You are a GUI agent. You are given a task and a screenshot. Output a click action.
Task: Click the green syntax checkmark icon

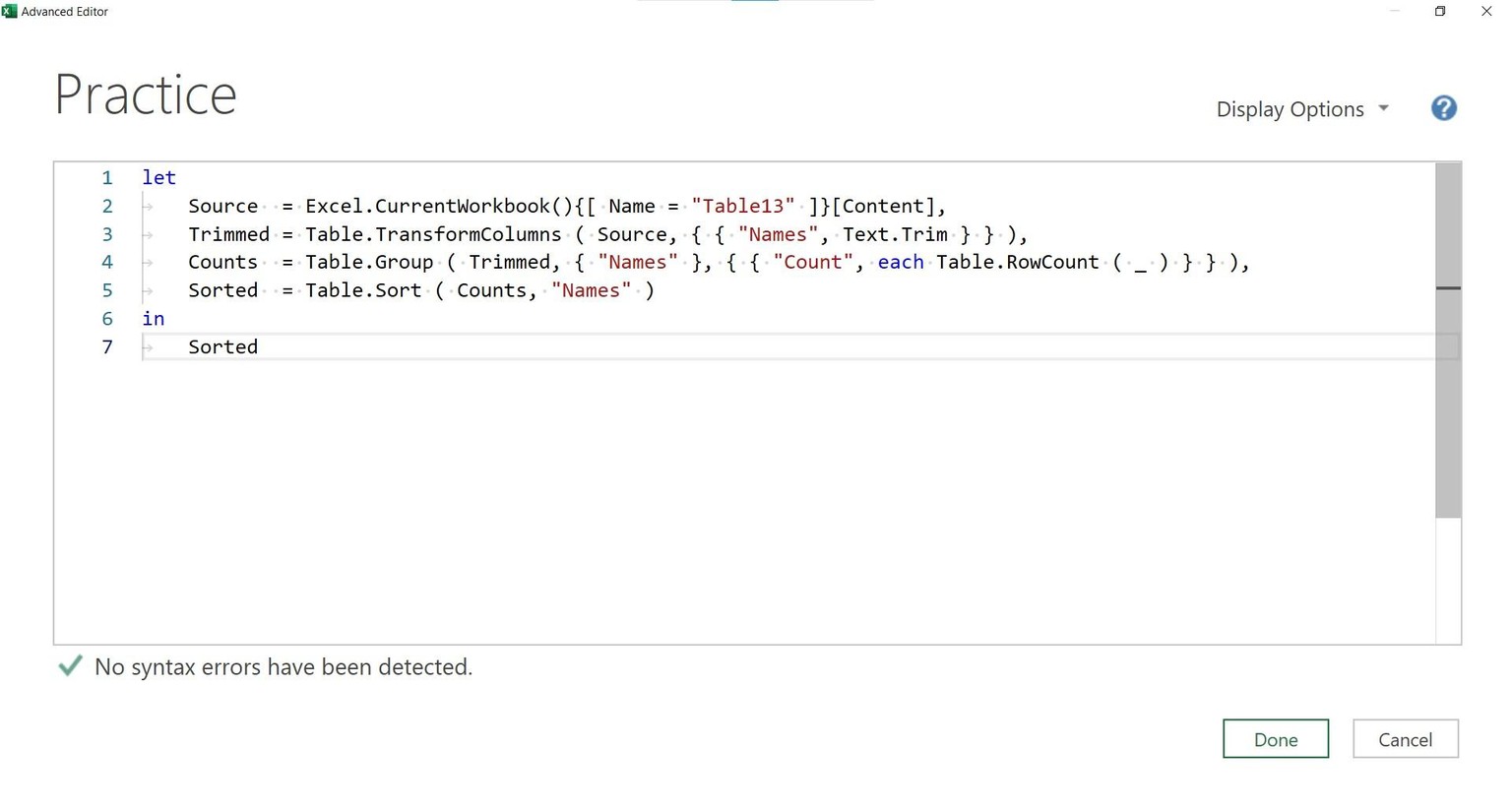(x=70, y=666)
